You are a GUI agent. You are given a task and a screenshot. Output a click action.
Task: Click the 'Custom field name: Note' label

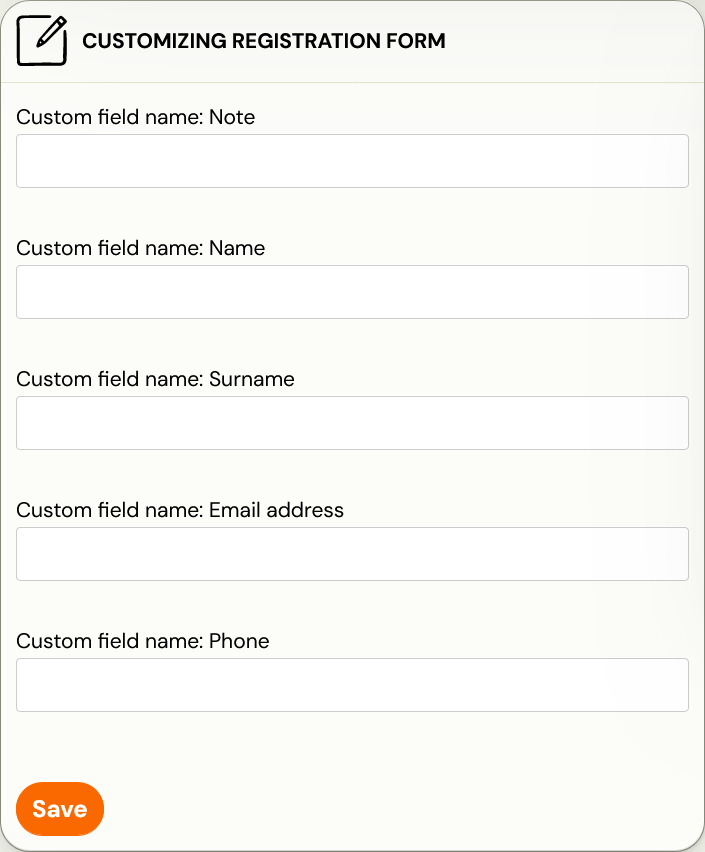[x=135, y=117]
